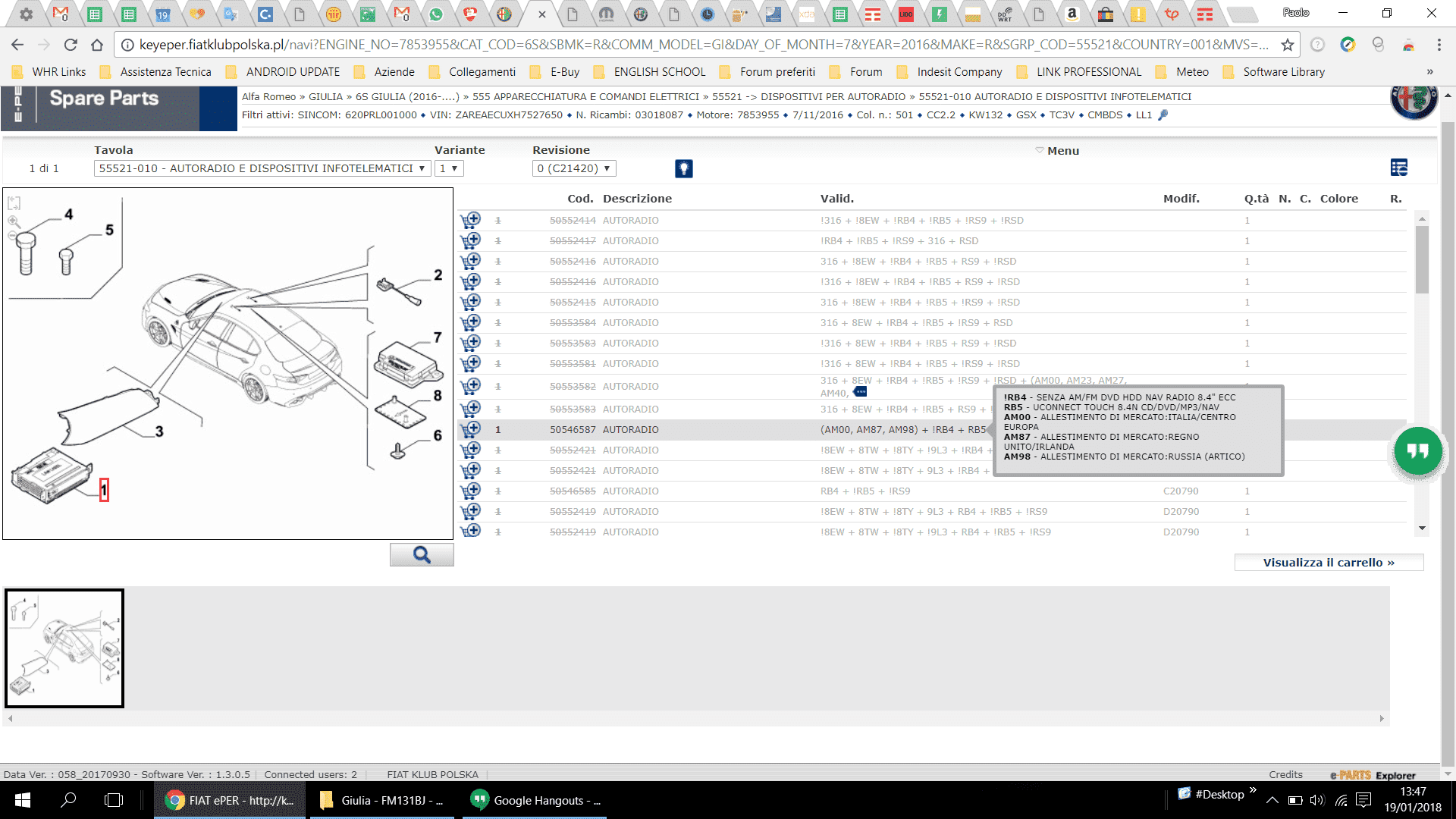1456x819 pixels.
Task: Add part 50553581 AUTORADIO to cart
Action: [x=470, y=363]
